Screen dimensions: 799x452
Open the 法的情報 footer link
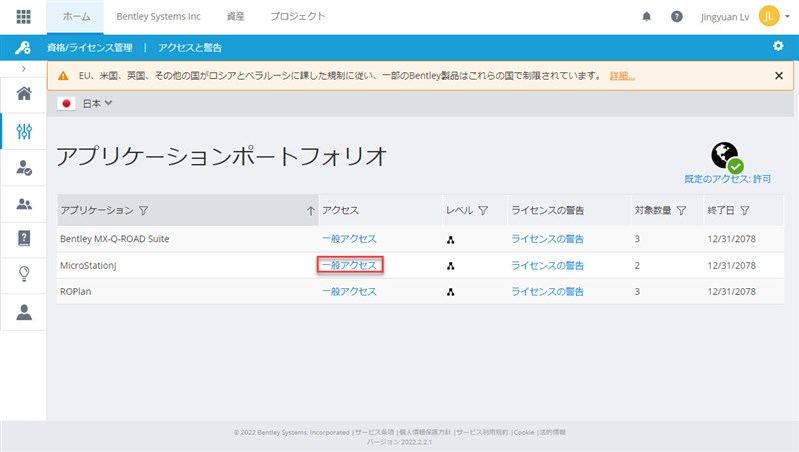pos(552,432)
